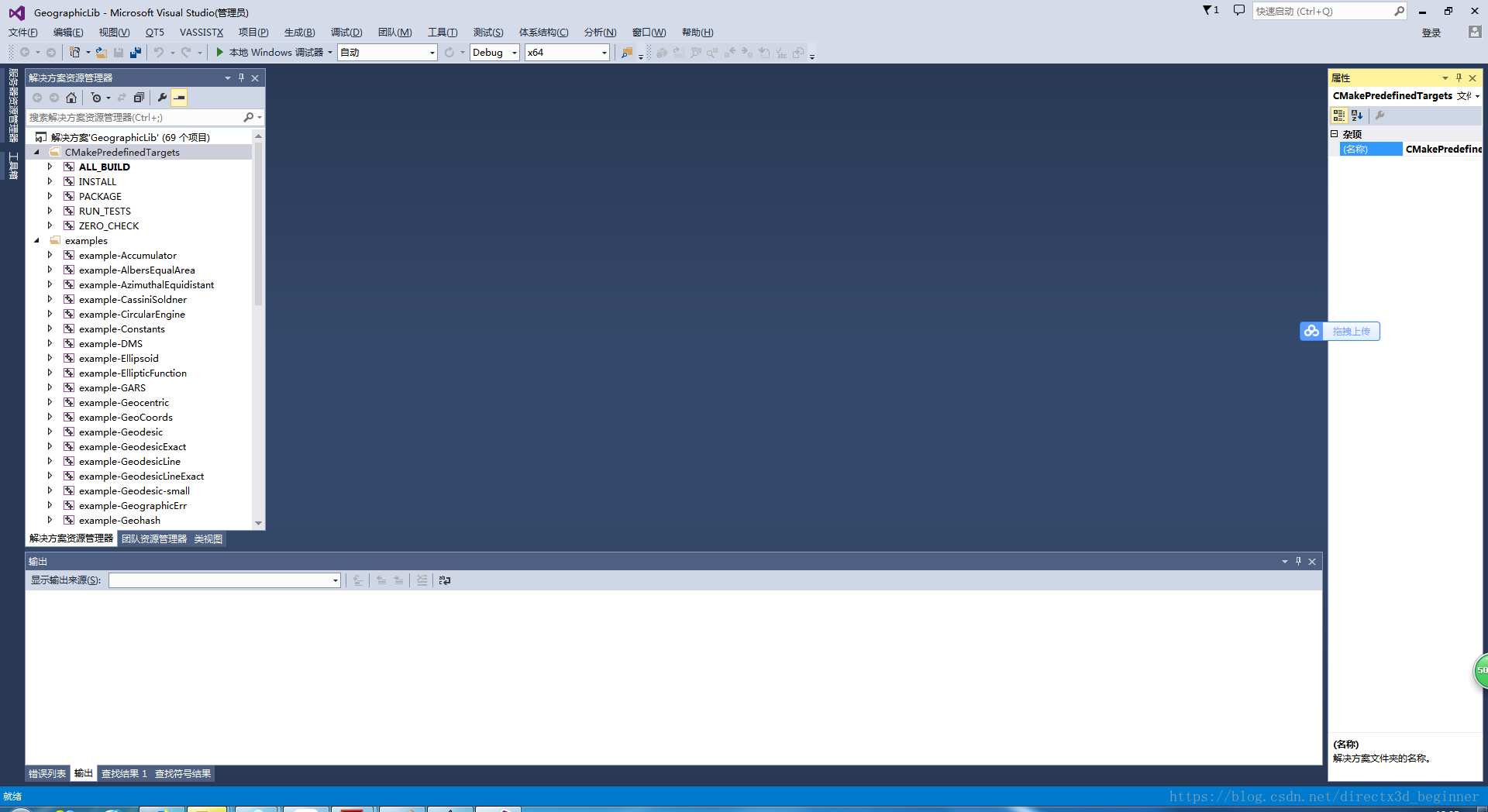
Task: Switch to the Class View tab
Action: pos(208,539)
